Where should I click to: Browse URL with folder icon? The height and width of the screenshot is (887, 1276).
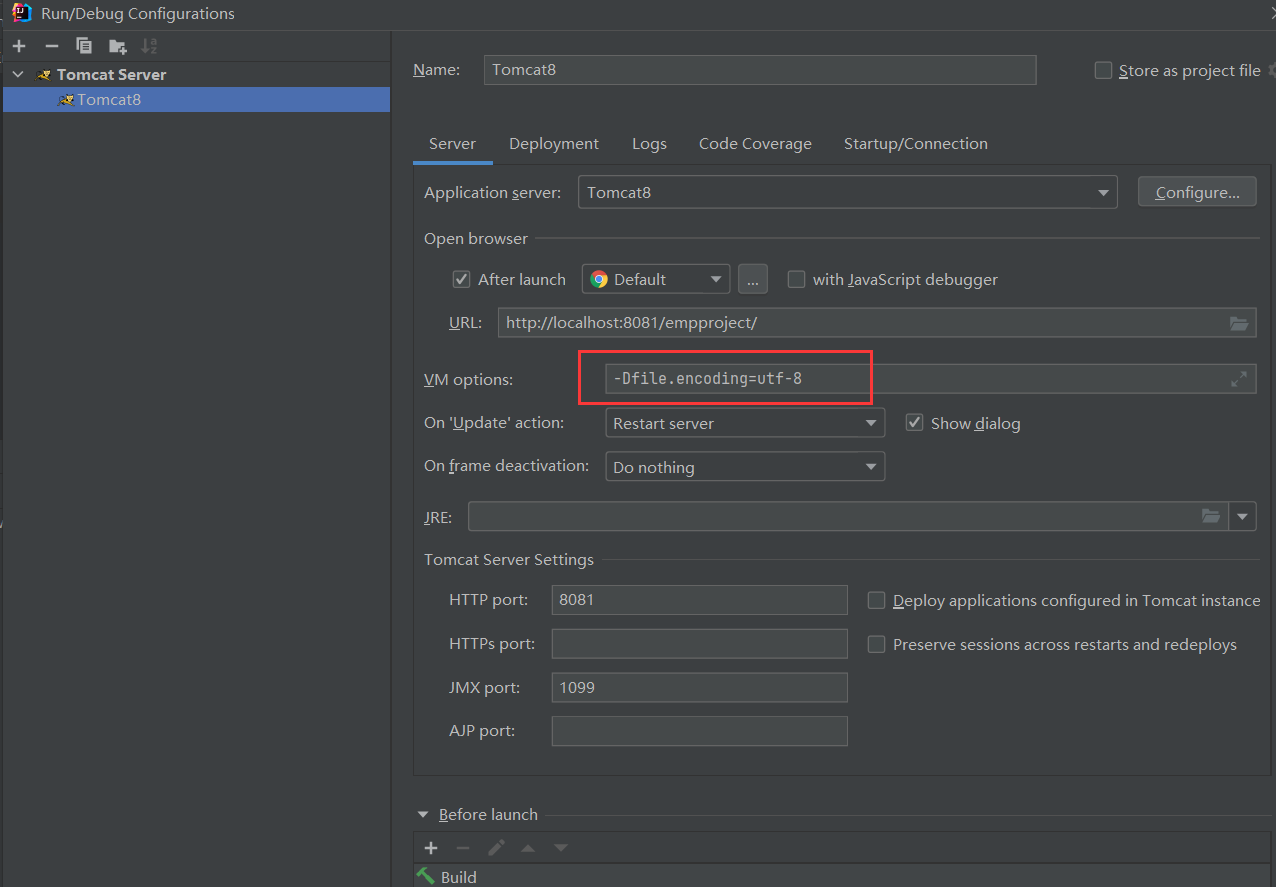click(x=1239, y=323)
